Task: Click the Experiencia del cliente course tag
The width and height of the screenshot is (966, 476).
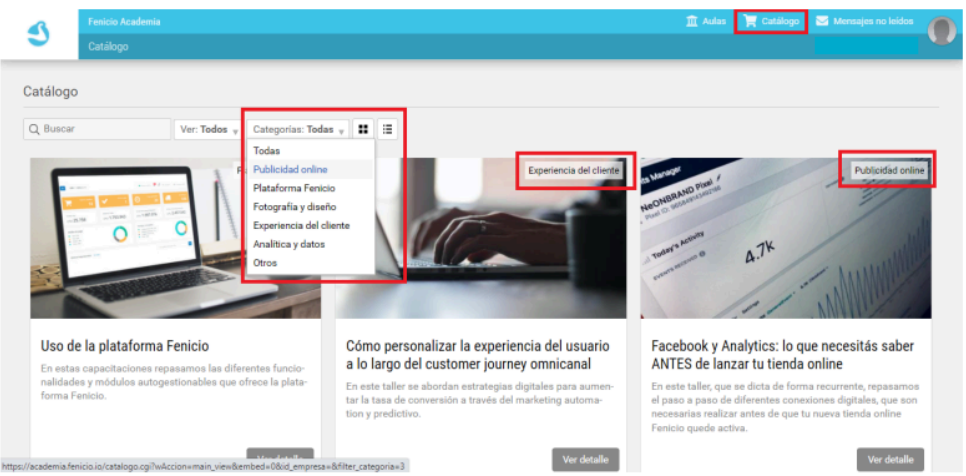Action: [574, 171]
